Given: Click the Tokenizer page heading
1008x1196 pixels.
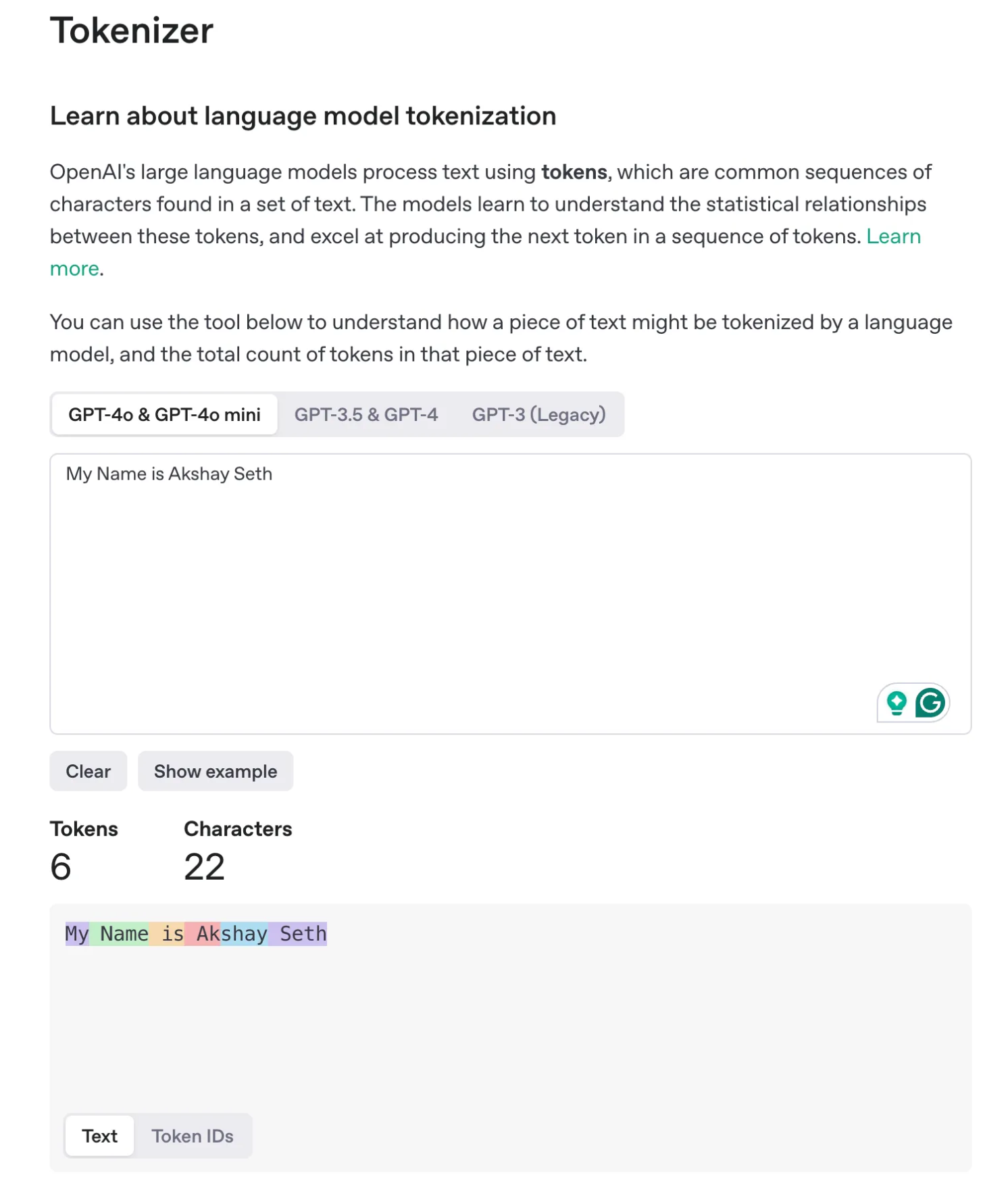Looking at the screenshot, I should 132,30.
